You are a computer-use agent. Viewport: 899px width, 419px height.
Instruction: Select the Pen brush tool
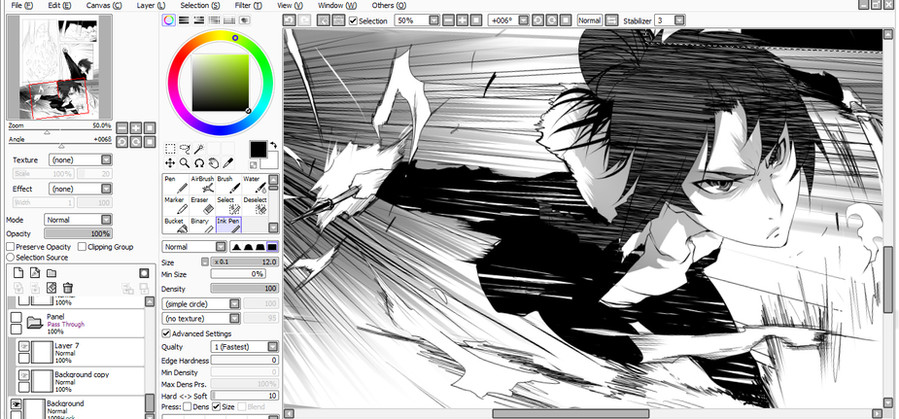click(x=175, y=185)
